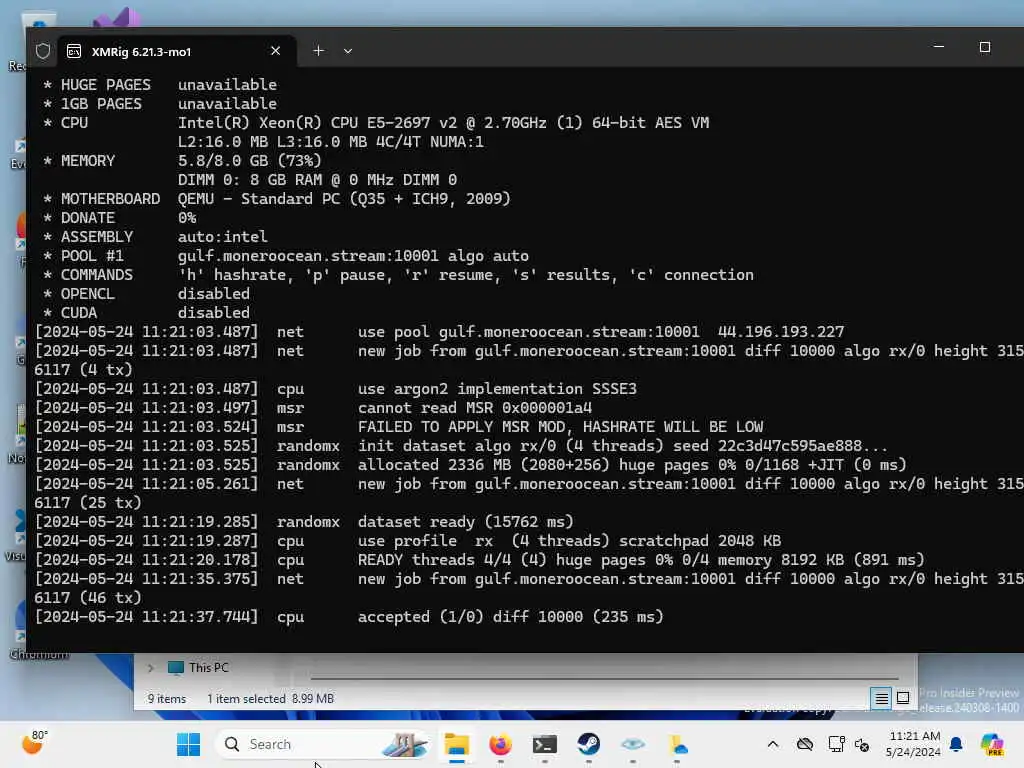Click the taskbar Search box
This screenshot has width=1024, height=768.
coord(323,744)
